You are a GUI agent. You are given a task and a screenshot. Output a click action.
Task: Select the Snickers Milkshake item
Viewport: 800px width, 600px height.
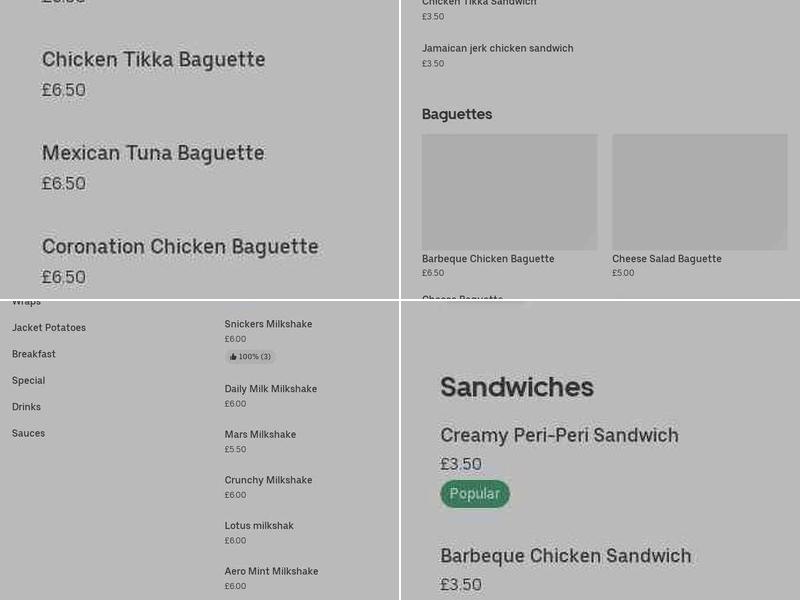tap(268, 323)
